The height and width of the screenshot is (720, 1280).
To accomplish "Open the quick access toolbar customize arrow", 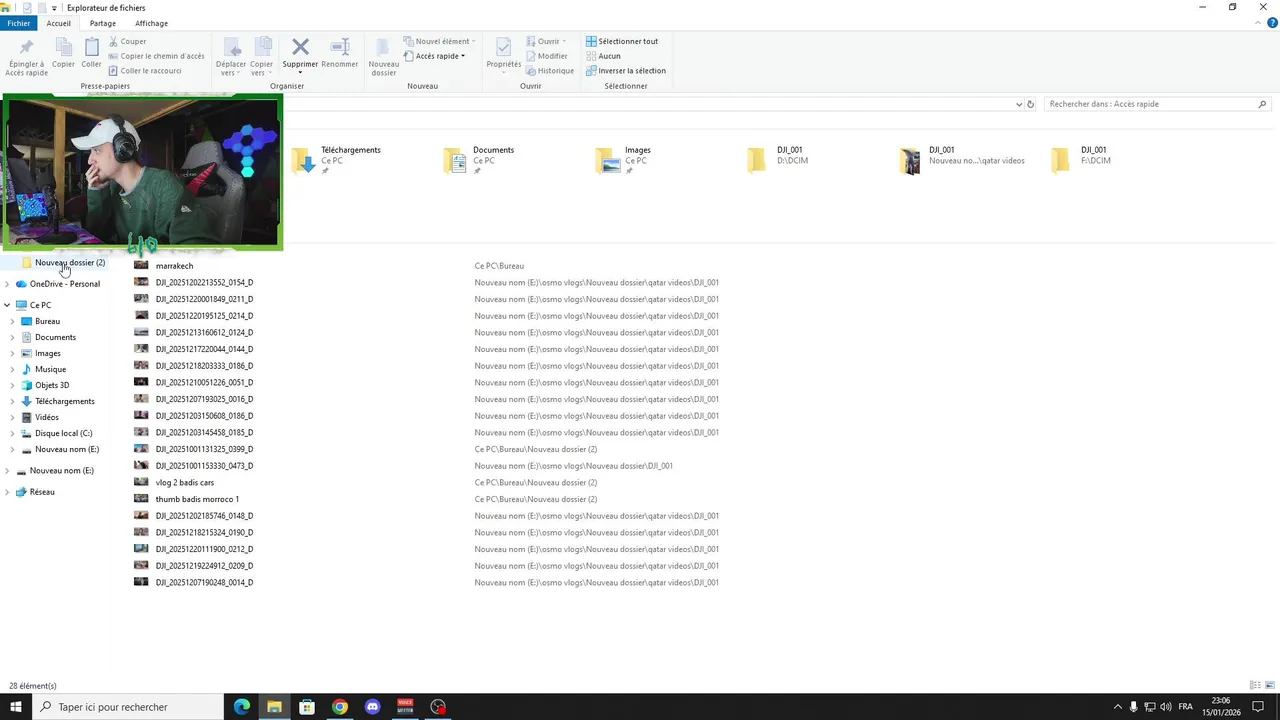I will click(x=54, y=8).
